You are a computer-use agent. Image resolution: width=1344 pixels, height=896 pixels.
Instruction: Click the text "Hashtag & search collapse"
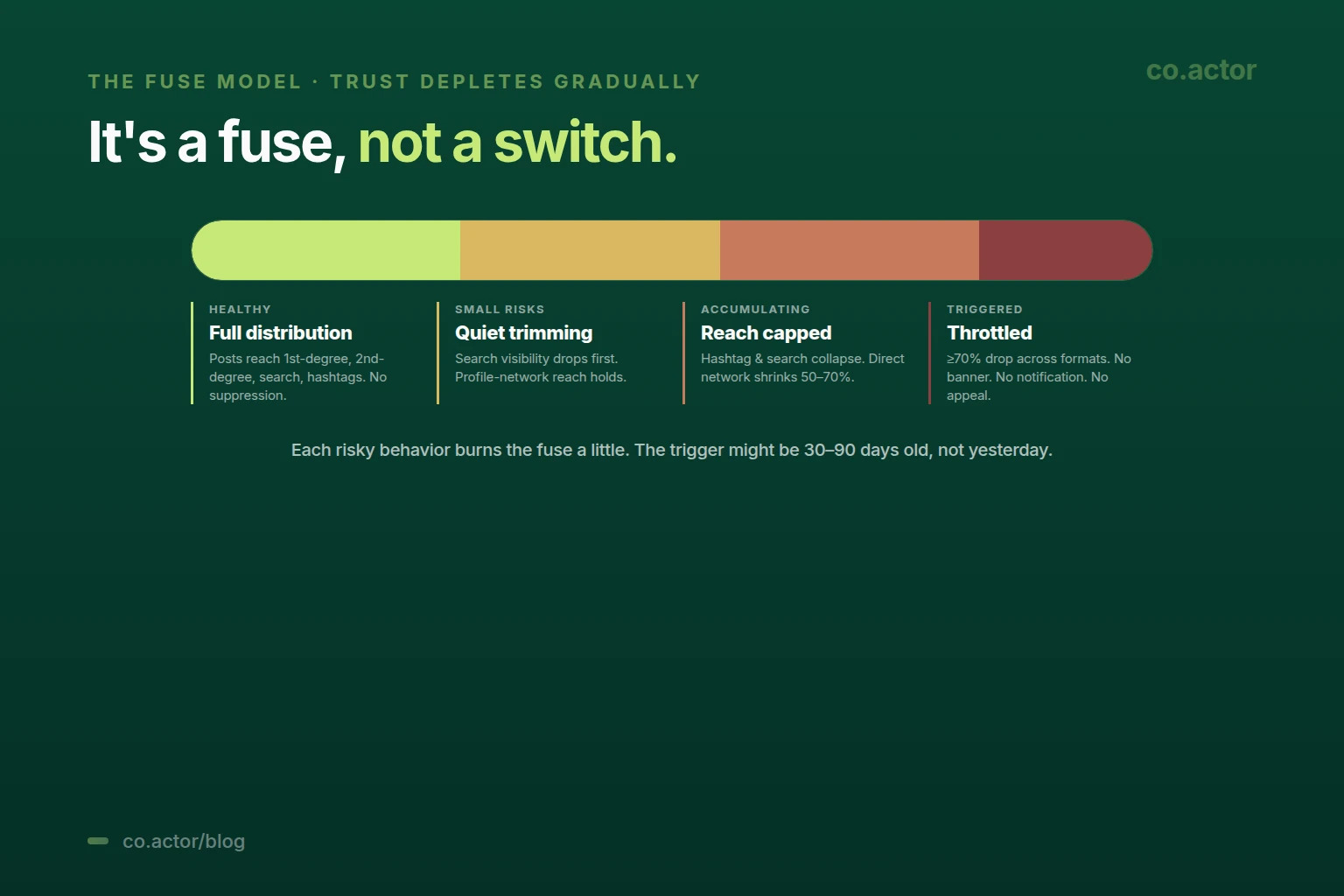[782, 359]
